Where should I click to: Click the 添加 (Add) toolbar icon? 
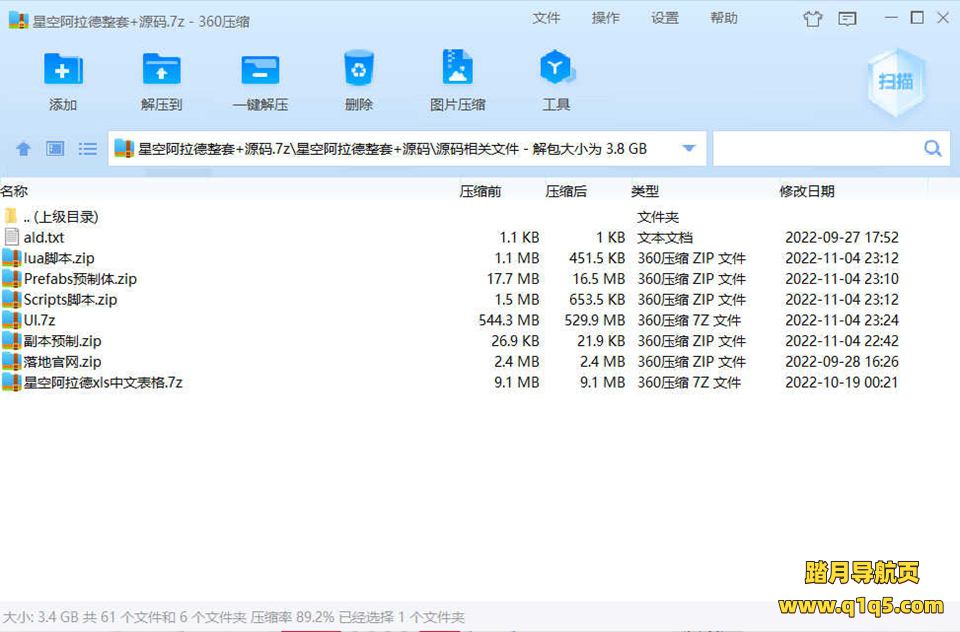(x=63, y=70)
